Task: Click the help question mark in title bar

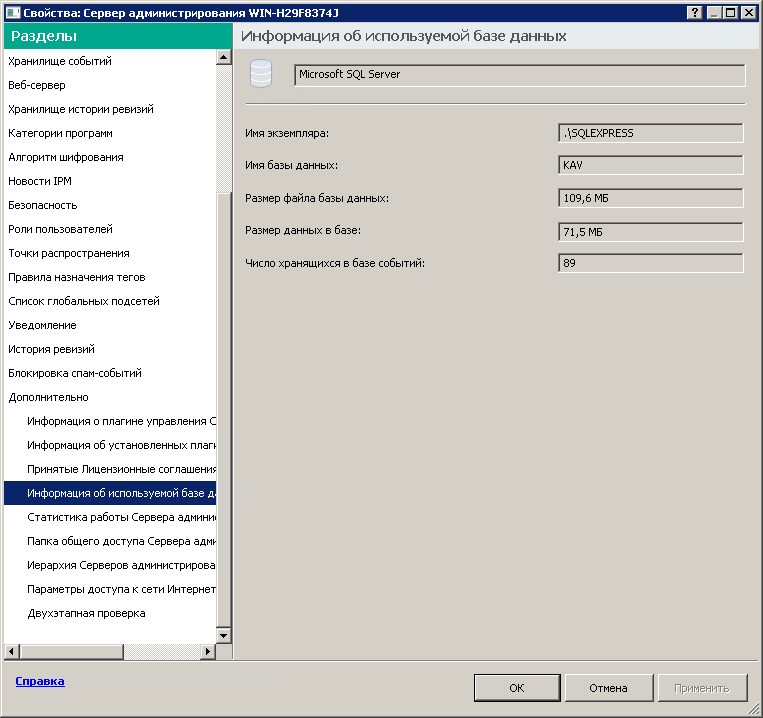Action: (695, 11)
